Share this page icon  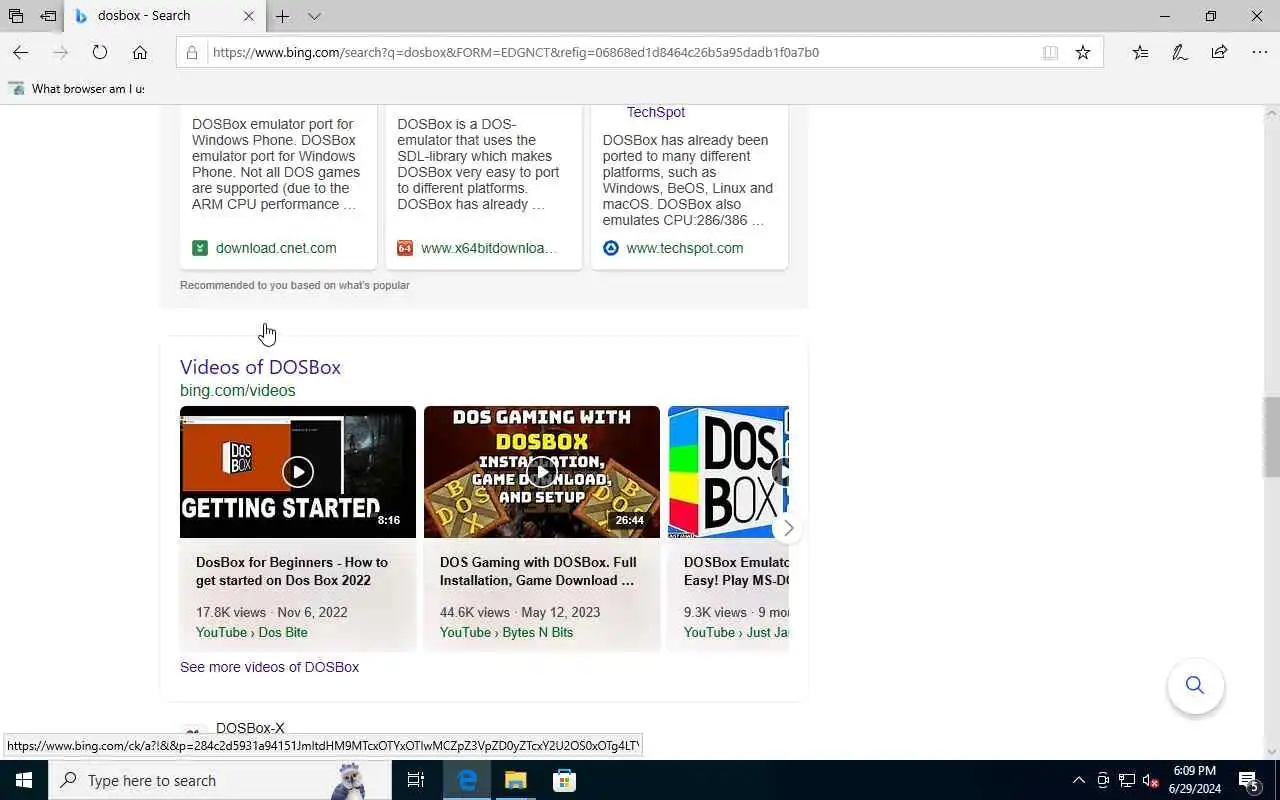click(1219, 52)
